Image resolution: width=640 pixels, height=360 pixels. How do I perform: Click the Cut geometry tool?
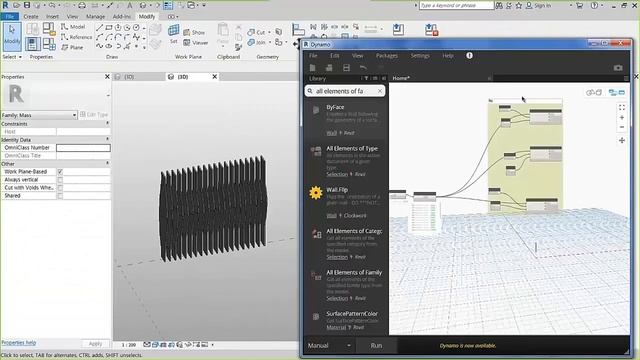[256, 32]
